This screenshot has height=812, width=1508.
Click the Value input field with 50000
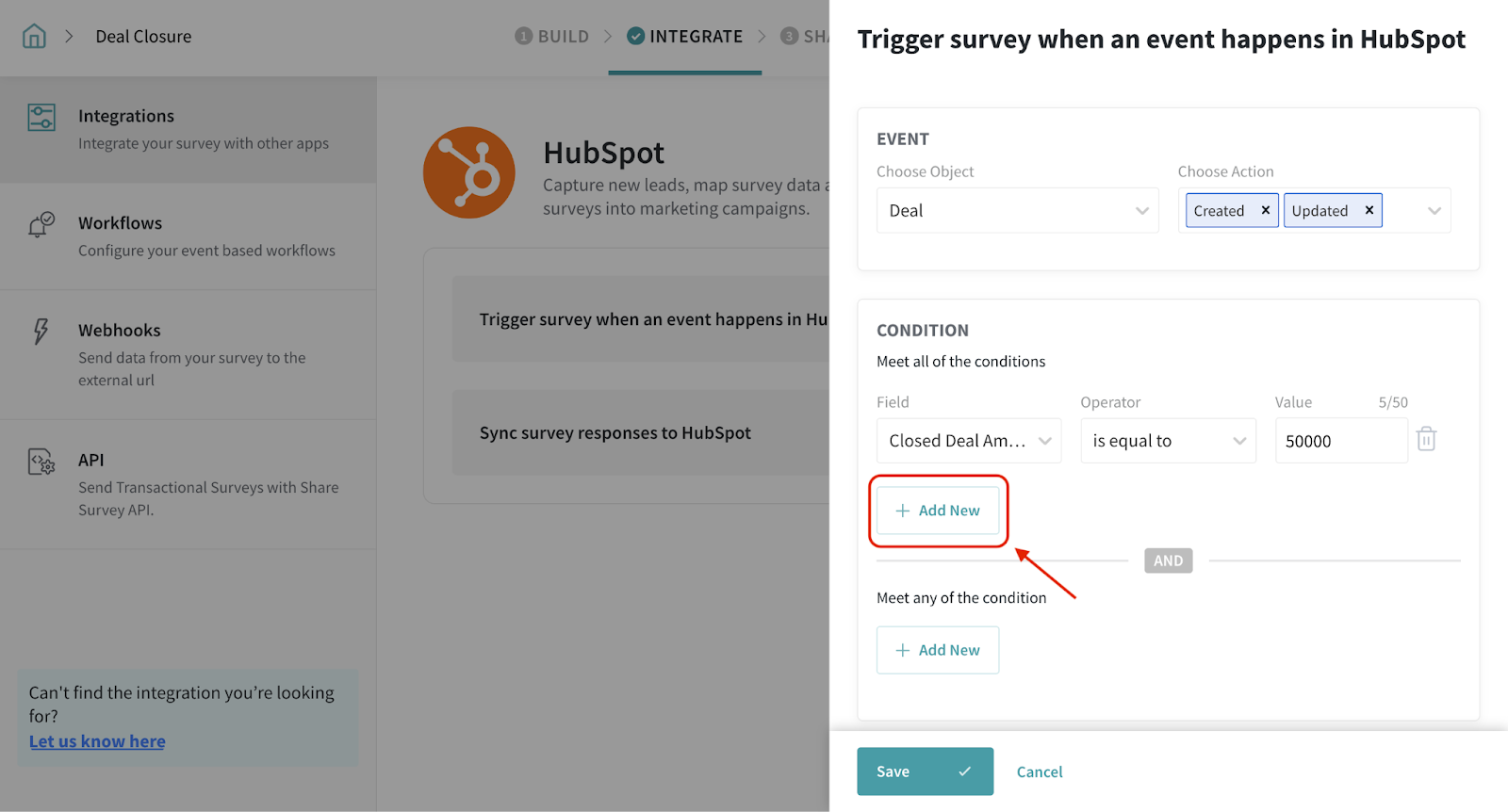1340,441
